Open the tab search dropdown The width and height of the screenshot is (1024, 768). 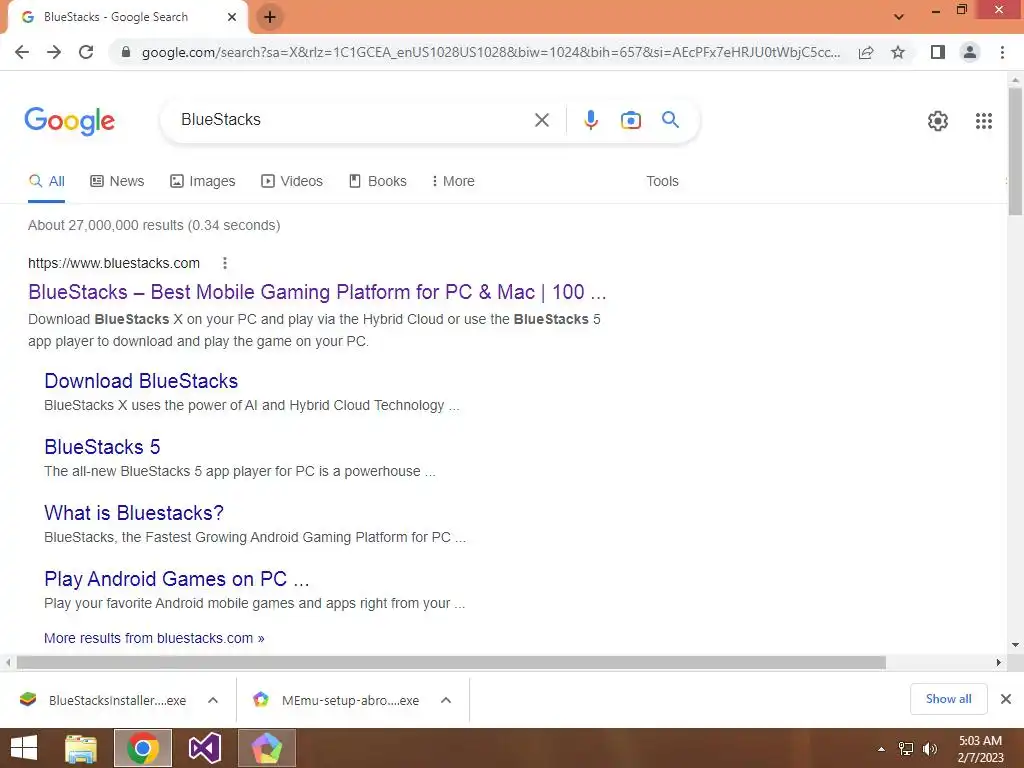click(899, 16)
